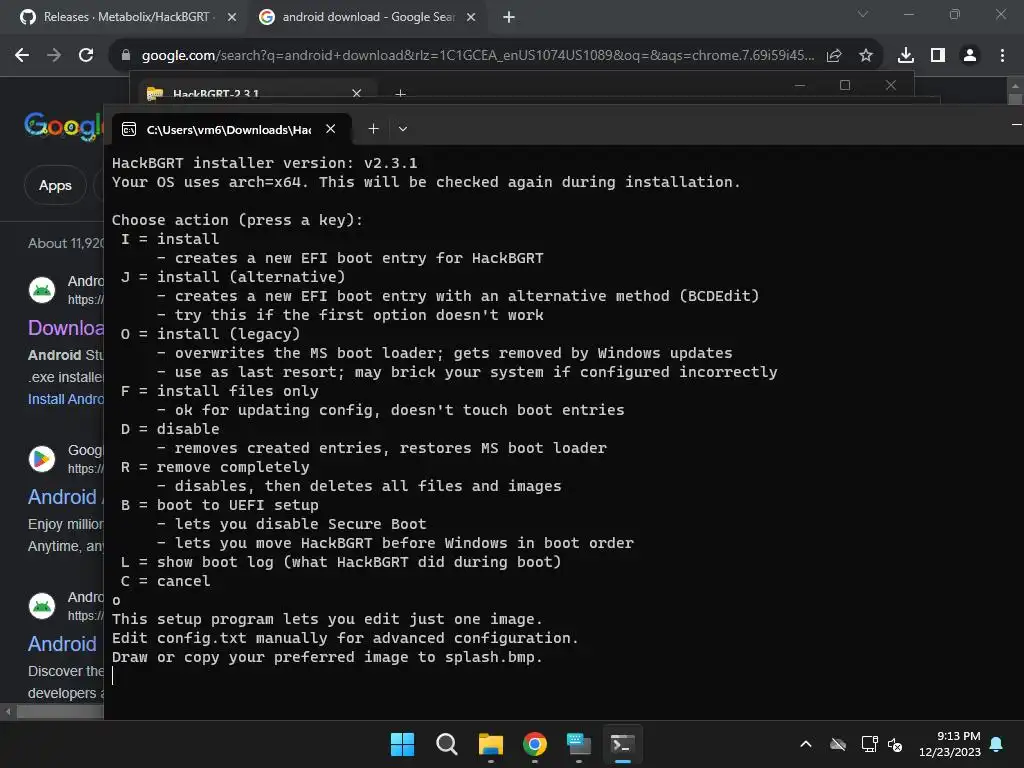This screenshot has width=1024, height=768.
Task: Open the Download Android Studio result link
Action: [x=65, y=328]
